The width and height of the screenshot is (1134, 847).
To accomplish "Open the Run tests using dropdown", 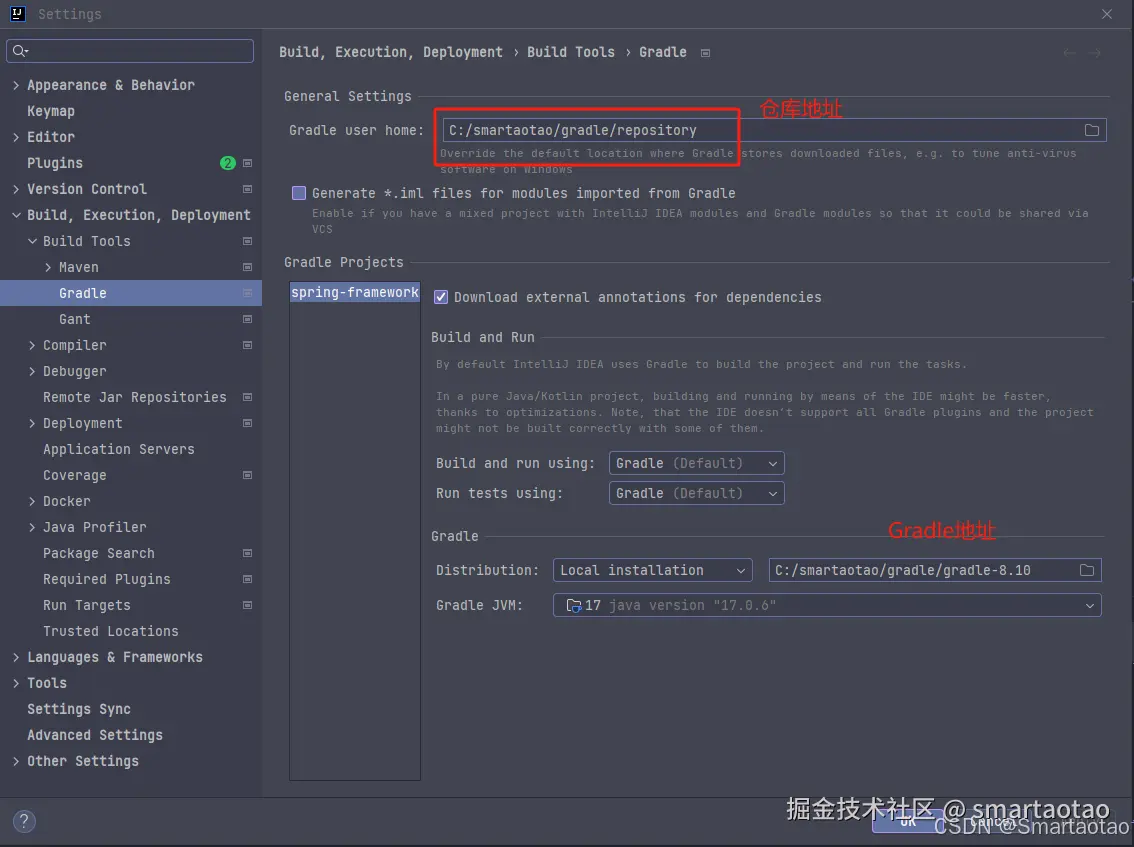I will click(696, 493).
